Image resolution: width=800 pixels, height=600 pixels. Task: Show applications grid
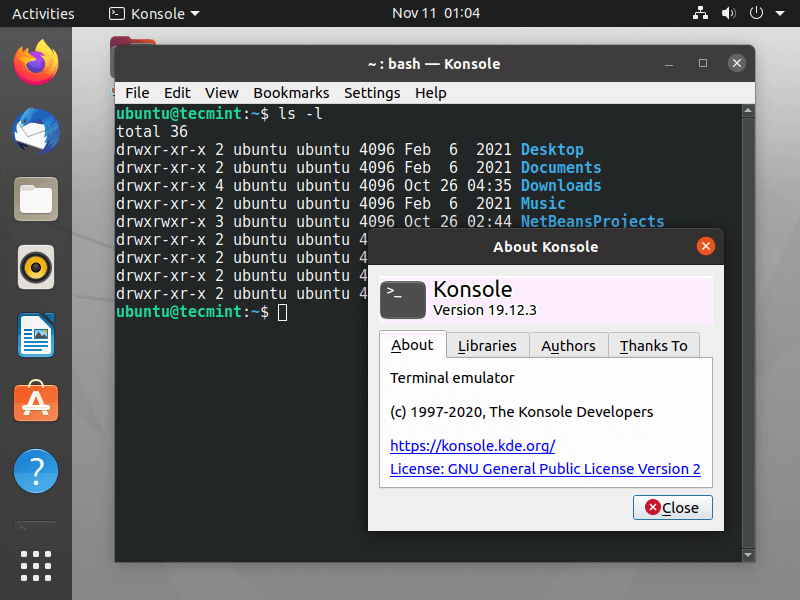click(36, 565)
